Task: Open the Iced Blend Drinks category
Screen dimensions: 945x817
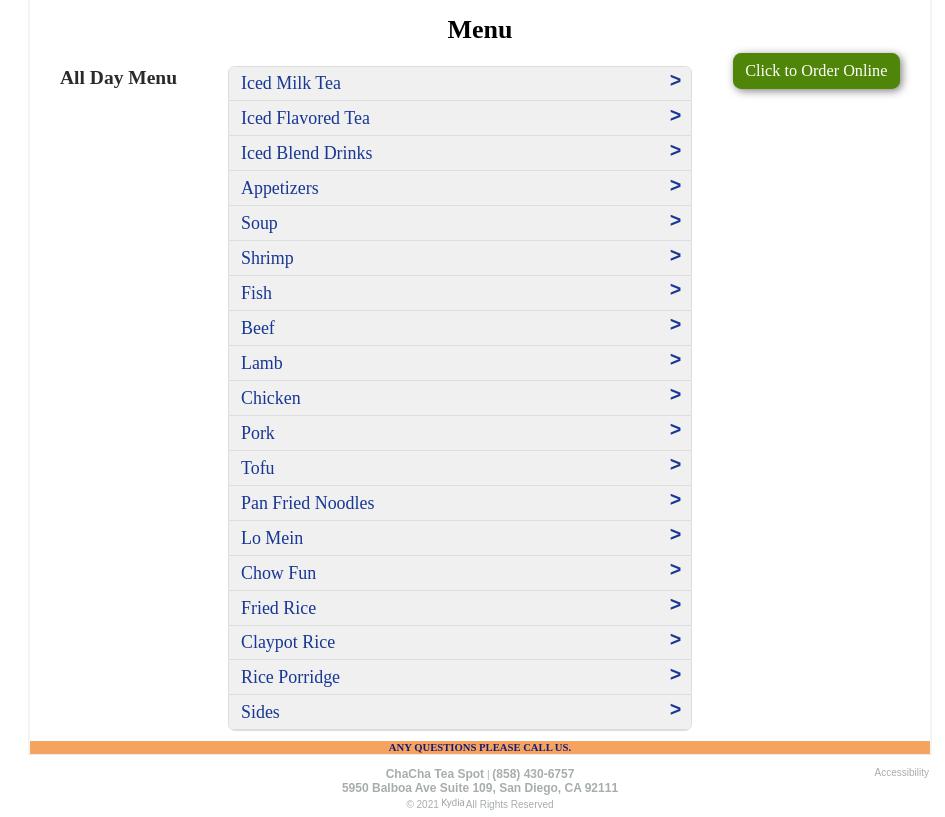Action: point(307,153)
